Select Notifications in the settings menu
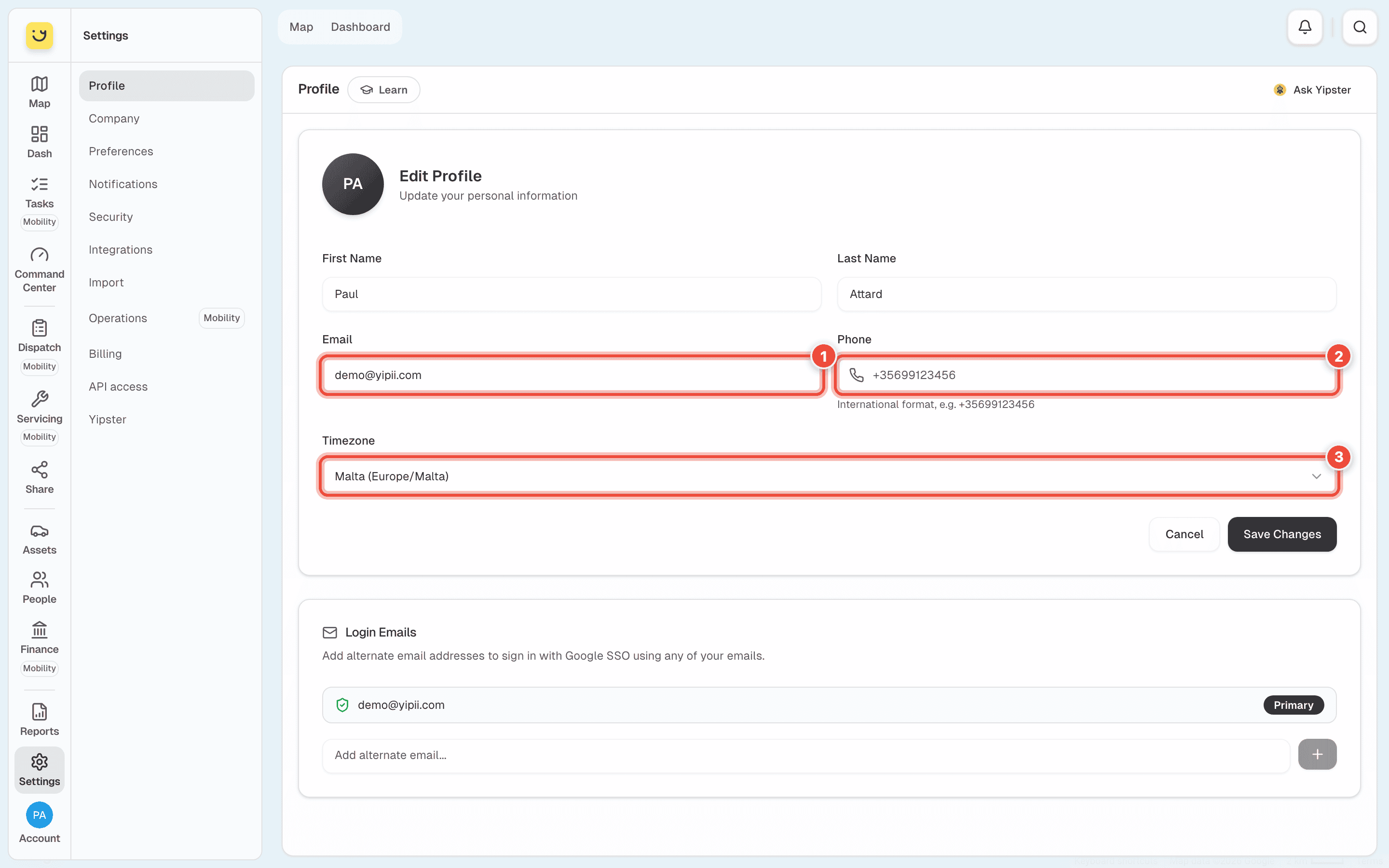Viewport: 1389px width, 868px height. (x=166, y=184)
